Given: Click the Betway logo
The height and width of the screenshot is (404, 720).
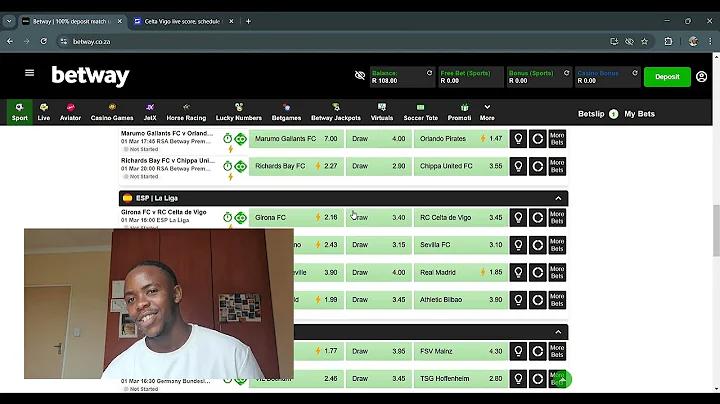Looking at the screenshot, I should (x=90, y=76).
